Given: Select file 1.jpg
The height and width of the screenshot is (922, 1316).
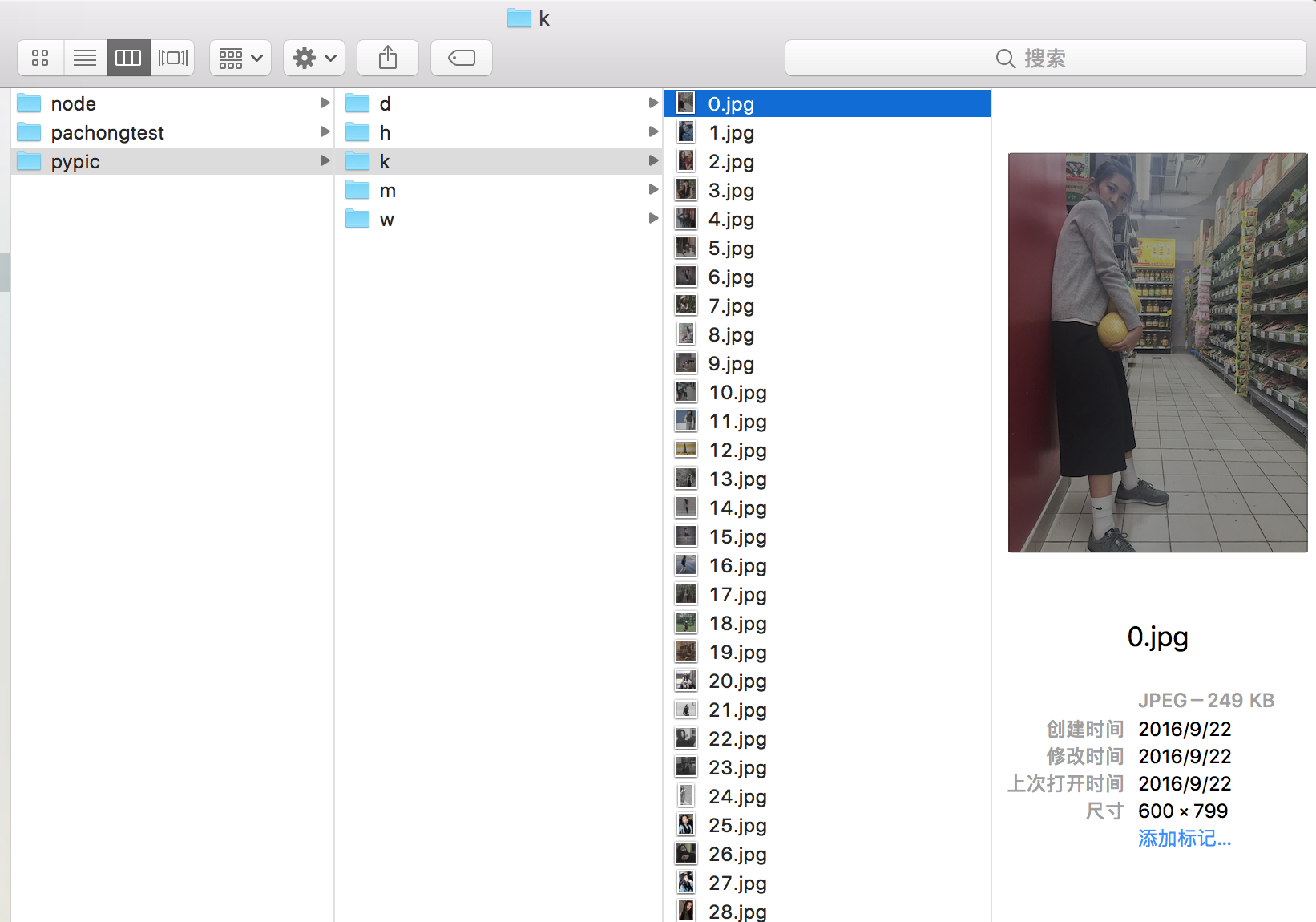Looking at the screenshot, I should point(827,132).
